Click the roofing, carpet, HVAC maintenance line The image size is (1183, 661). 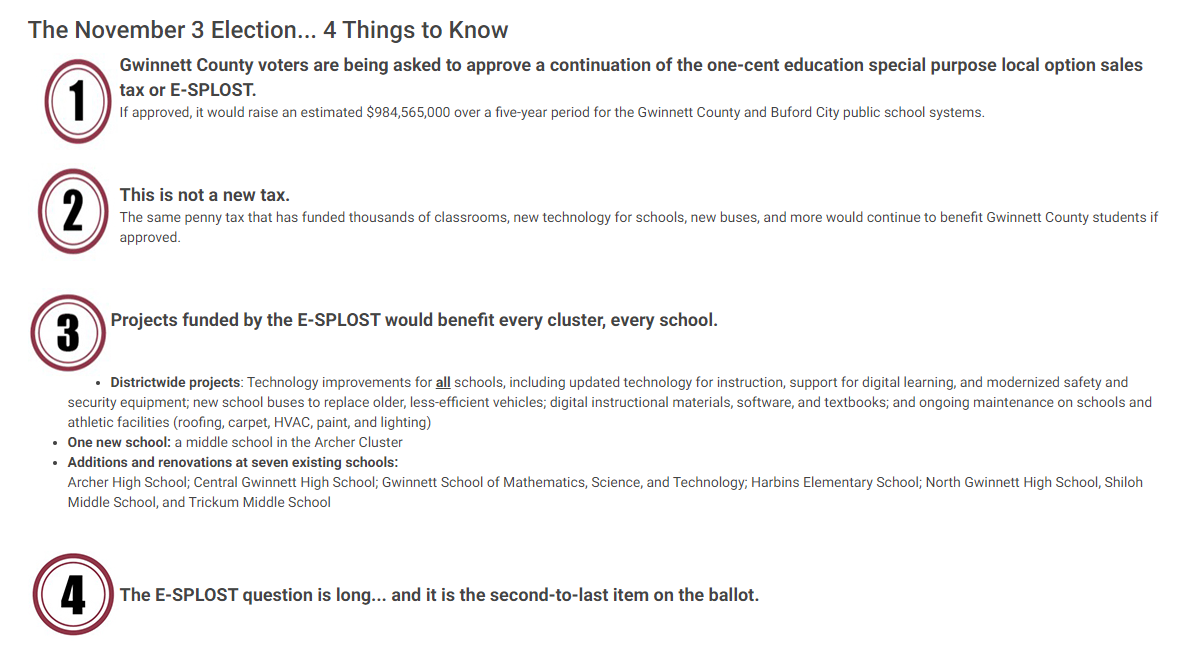(249, 422)
